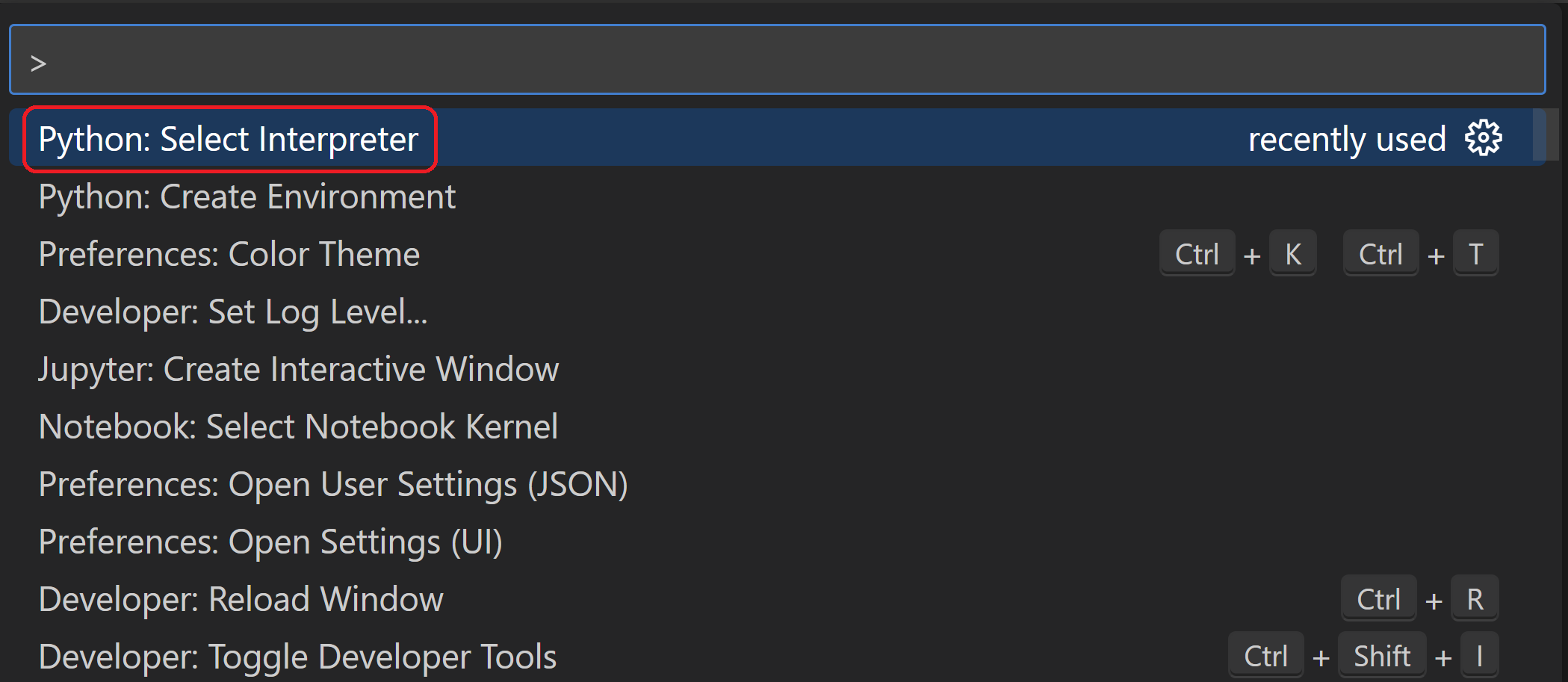Click the Ctrl K keybinding for Color Theme
Image resolution: width=1568 pixels, height=682 pixels.
click(1237, 255)
